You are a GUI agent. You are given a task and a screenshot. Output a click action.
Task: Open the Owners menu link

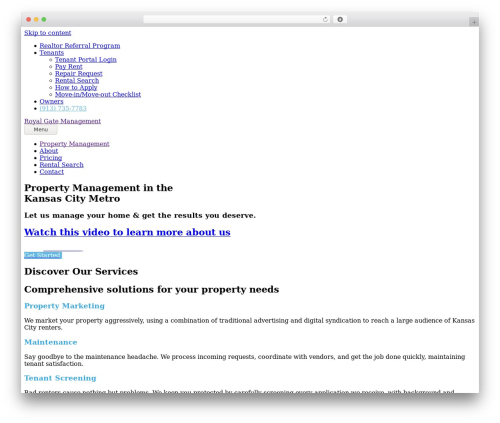tap(51, 102)
